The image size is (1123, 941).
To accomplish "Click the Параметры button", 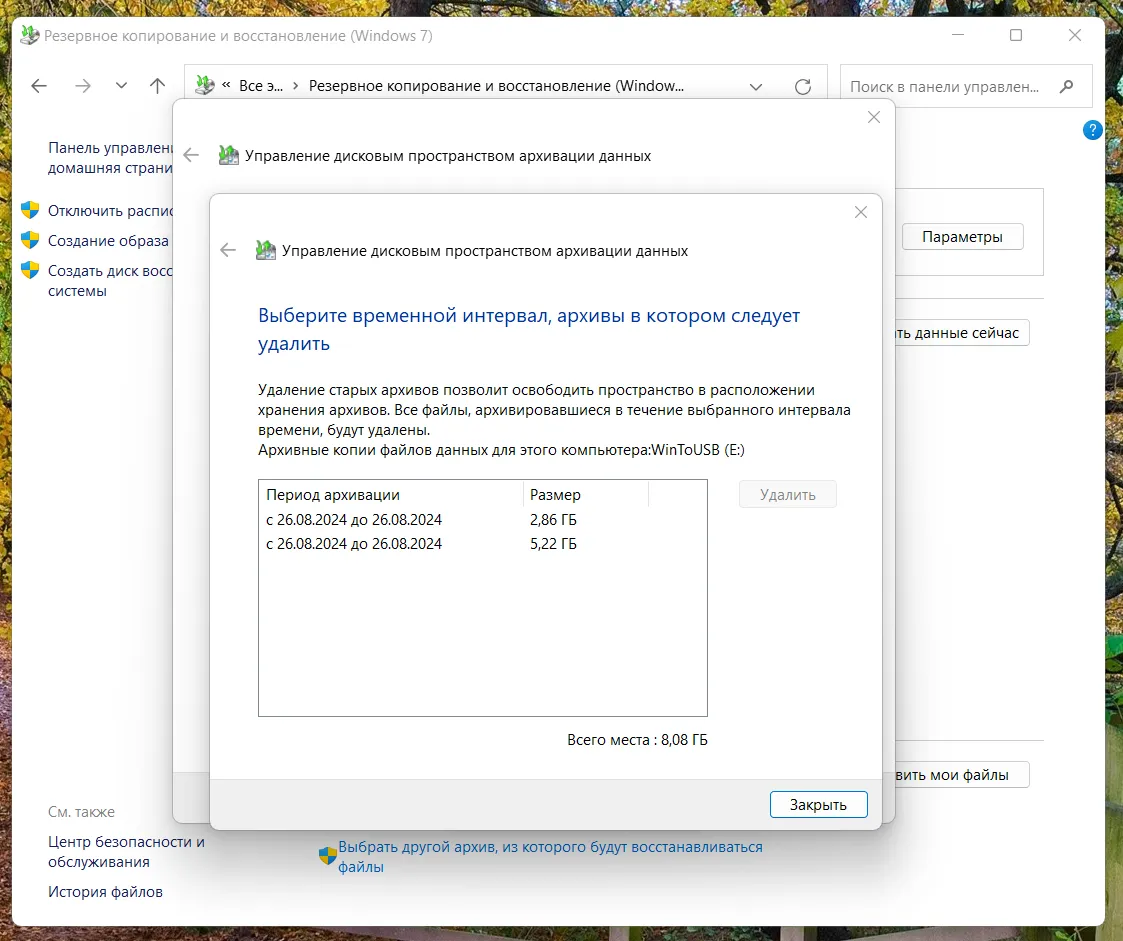I will click(x=962, y=237).
